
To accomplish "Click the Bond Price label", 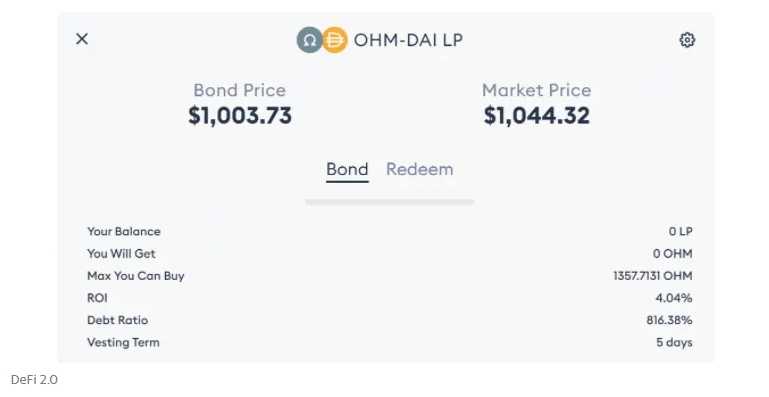I will point(239,90).
